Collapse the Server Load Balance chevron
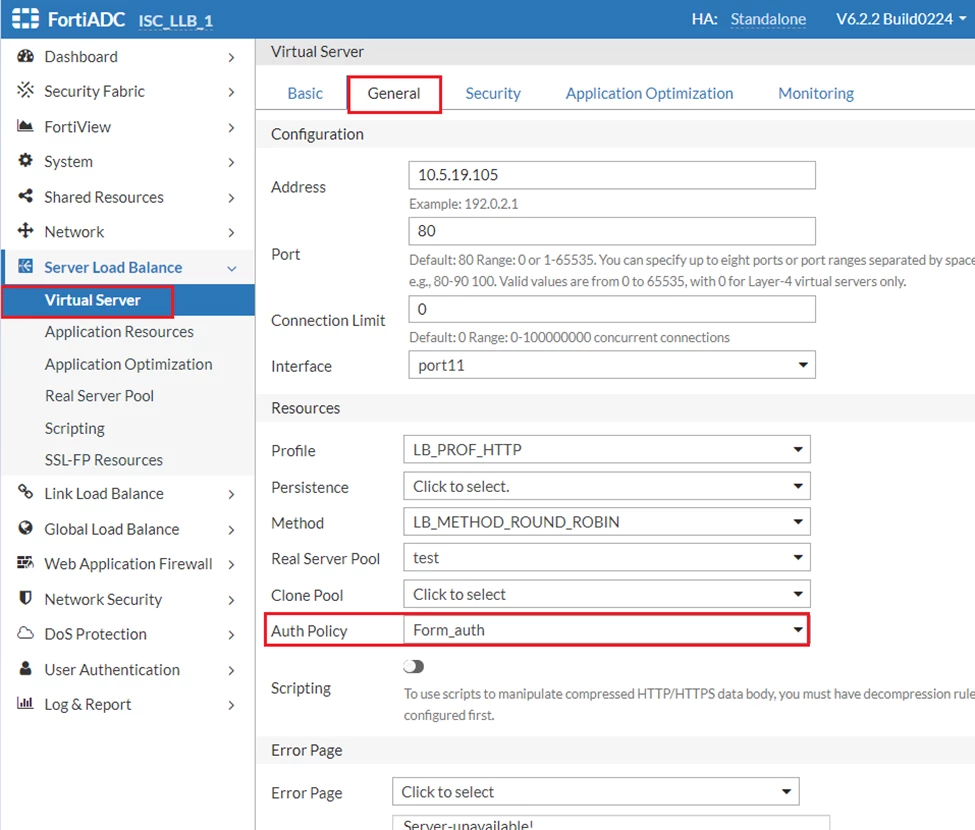Image resolution: width=975 pixels, height=830 pixels. point(232,269)
